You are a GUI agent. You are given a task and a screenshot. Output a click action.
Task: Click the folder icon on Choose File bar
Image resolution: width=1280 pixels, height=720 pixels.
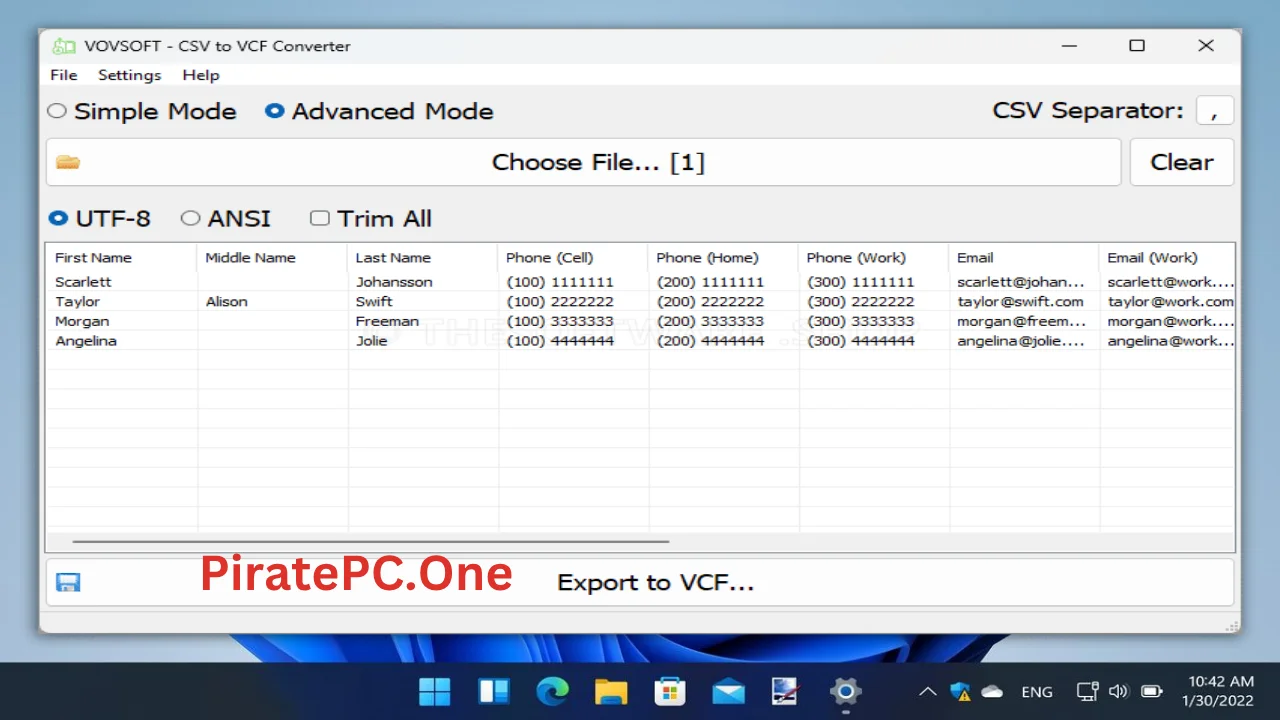[x=68, y=162]
